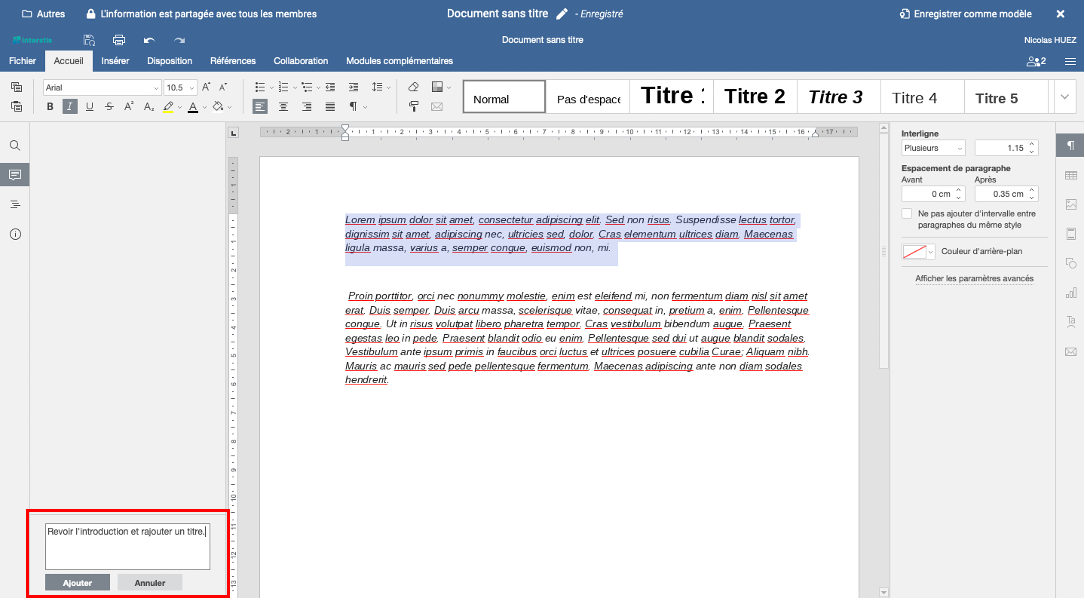Open image settings in right sidebar

pyautogui.click(x=1071, y=205)
